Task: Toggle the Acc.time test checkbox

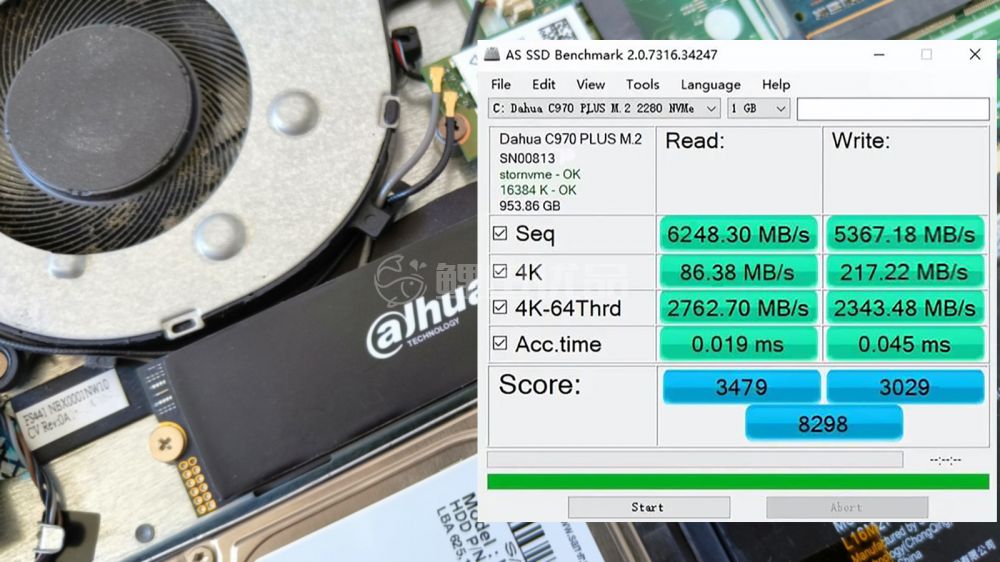Action: (x=500, y=344)
